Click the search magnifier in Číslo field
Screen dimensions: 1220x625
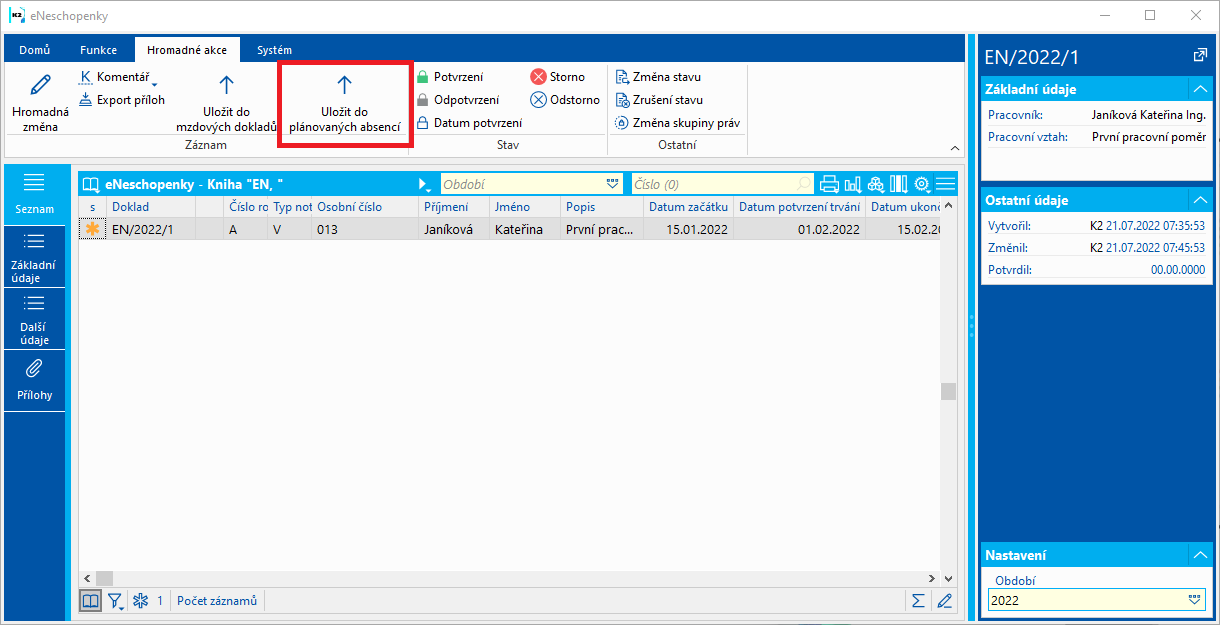point(804,184)
